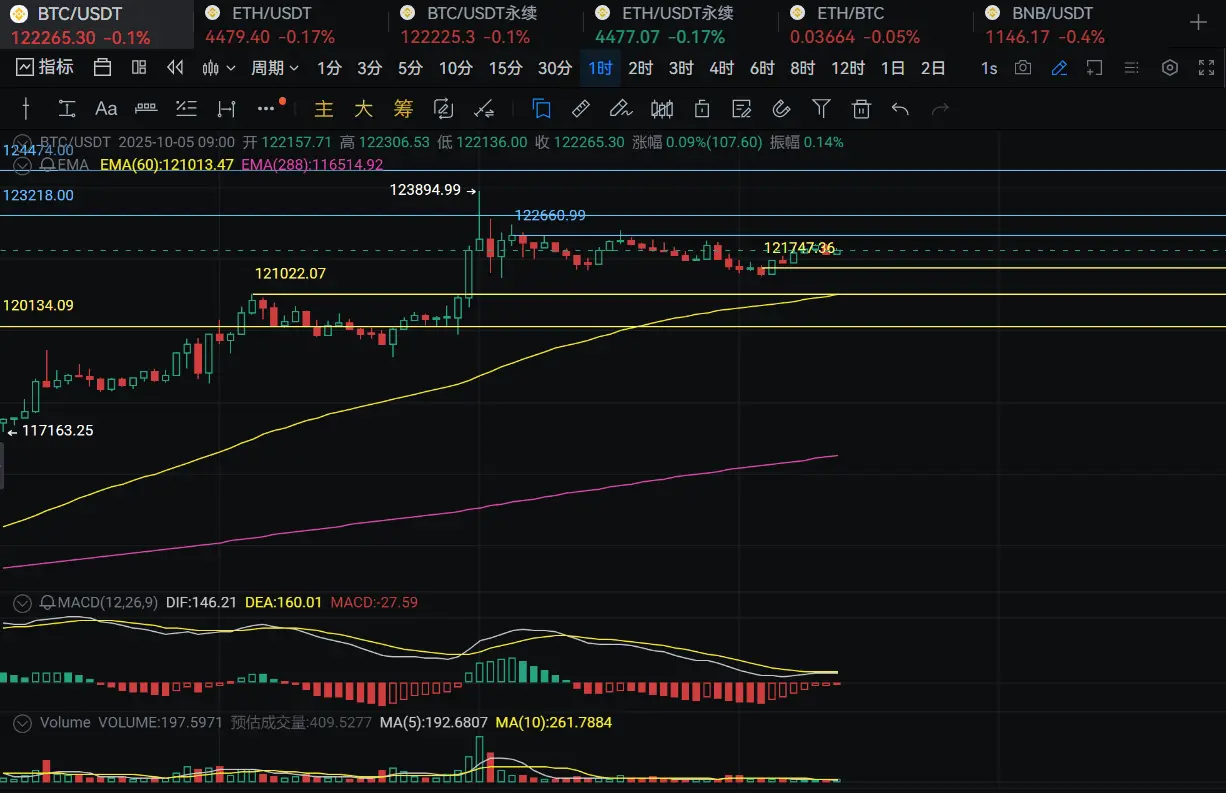Image resolution: width=1226 pixels, height=793 pixels.
Task: Select the ruler measurement tool
Action: point(146,109)
